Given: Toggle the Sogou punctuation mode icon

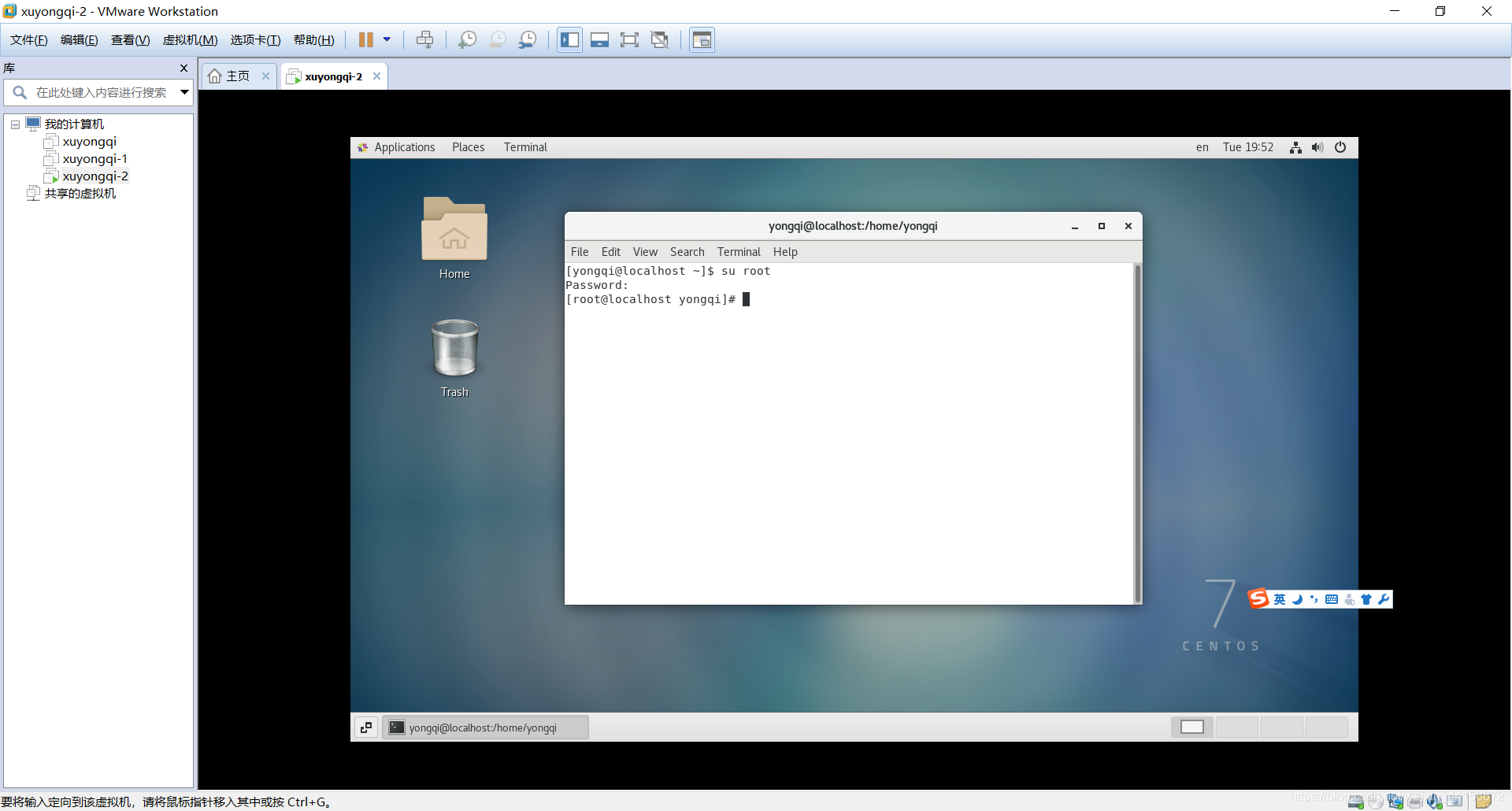Looking at the screenshot, I should point(1314,599).
